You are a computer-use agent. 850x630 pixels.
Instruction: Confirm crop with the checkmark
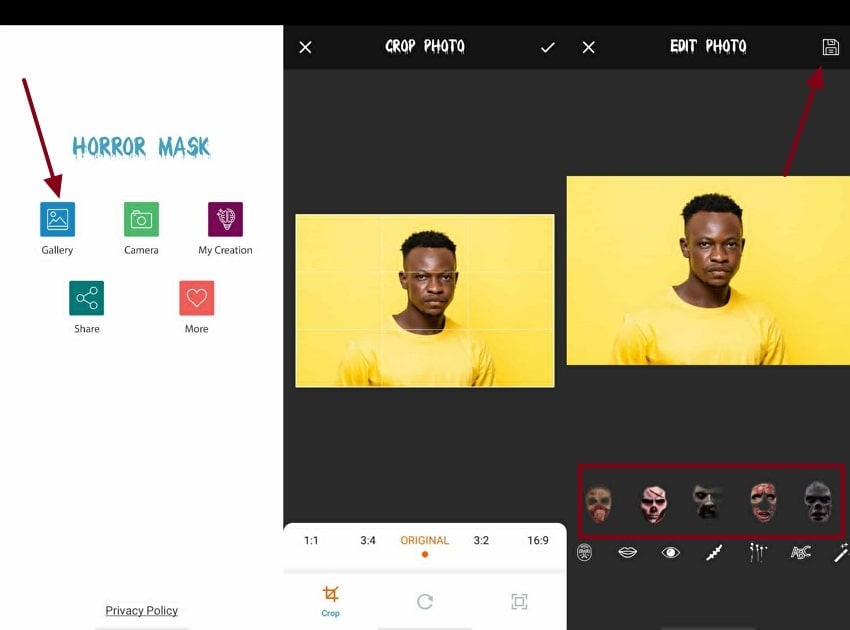[548, 48]
